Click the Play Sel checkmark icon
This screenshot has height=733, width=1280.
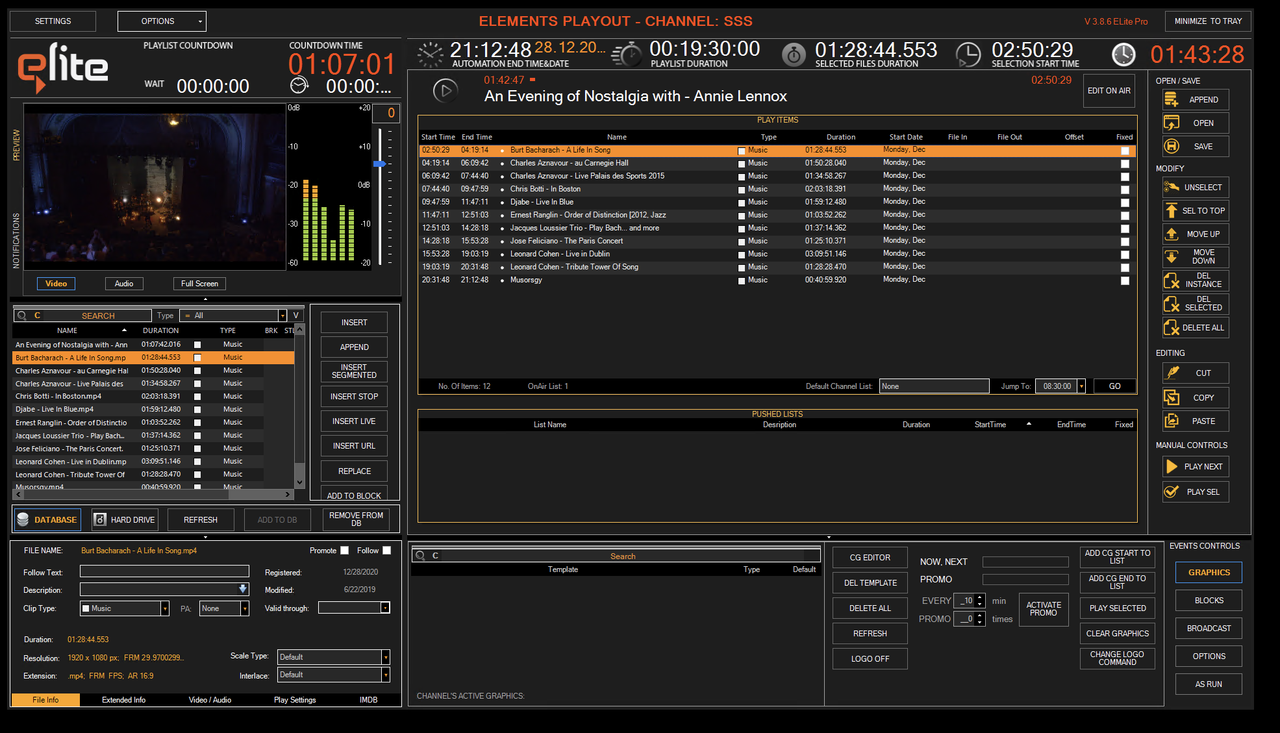click(x=1171, y=491)
